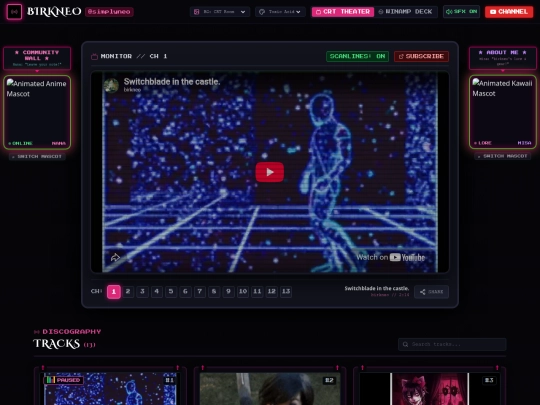Switch to Winamp Deck tab
540x405 pixels.
pos(405,12)
